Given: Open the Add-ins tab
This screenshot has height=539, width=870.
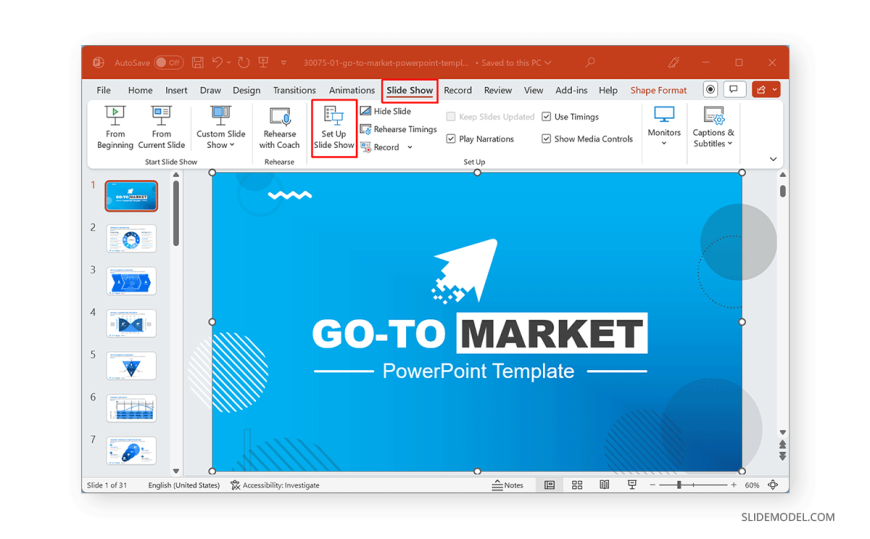Looking at the screenshot, I should 571,90.
